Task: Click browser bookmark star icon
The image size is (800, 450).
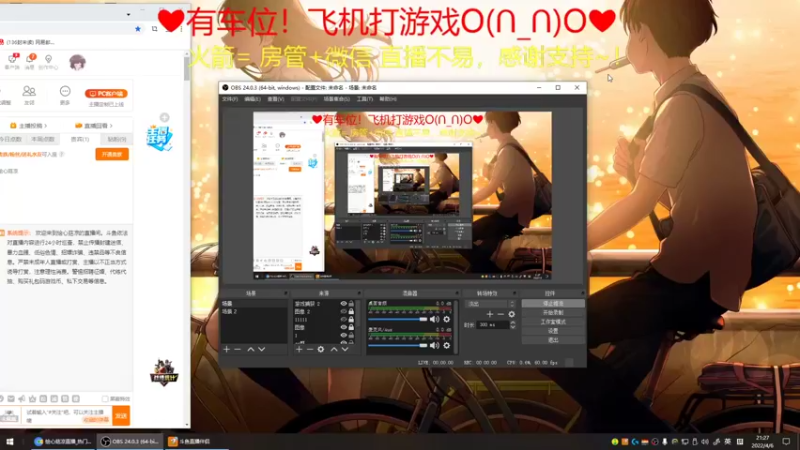Action: tap(138, 29)
